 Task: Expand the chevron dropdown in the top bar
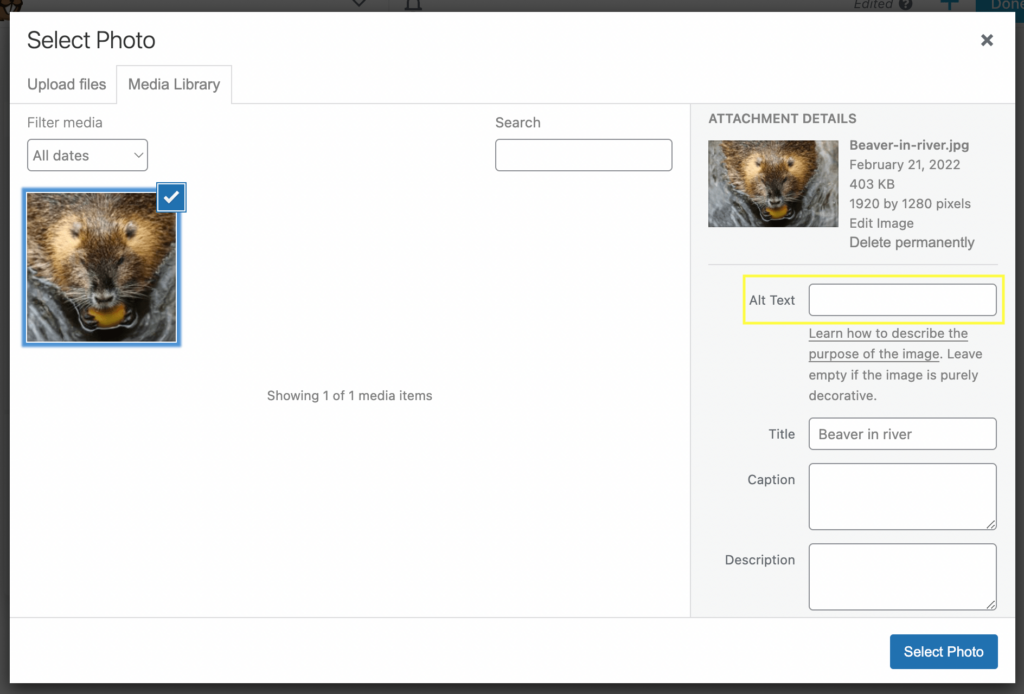pos(357,5)
